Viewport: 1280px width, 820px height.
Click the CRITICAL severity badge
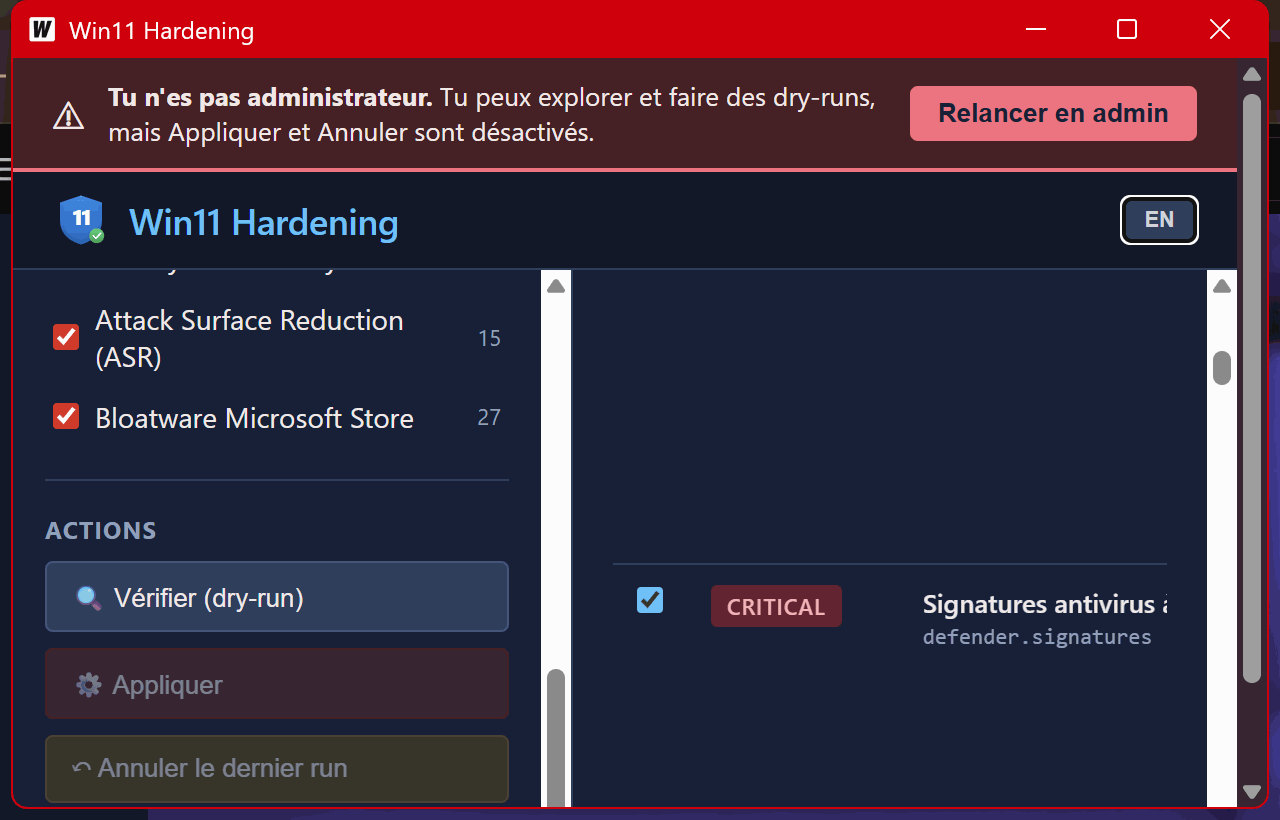(x=776, y=606)
